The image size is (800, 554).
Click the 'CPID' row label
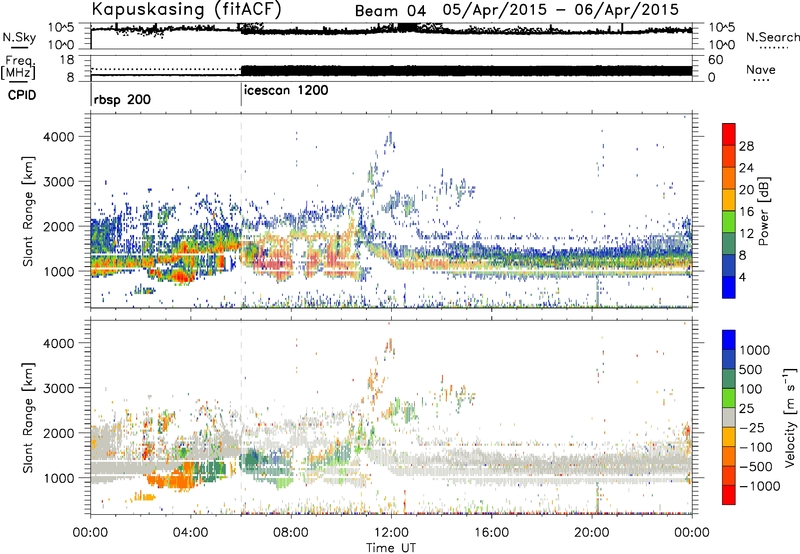22,95
